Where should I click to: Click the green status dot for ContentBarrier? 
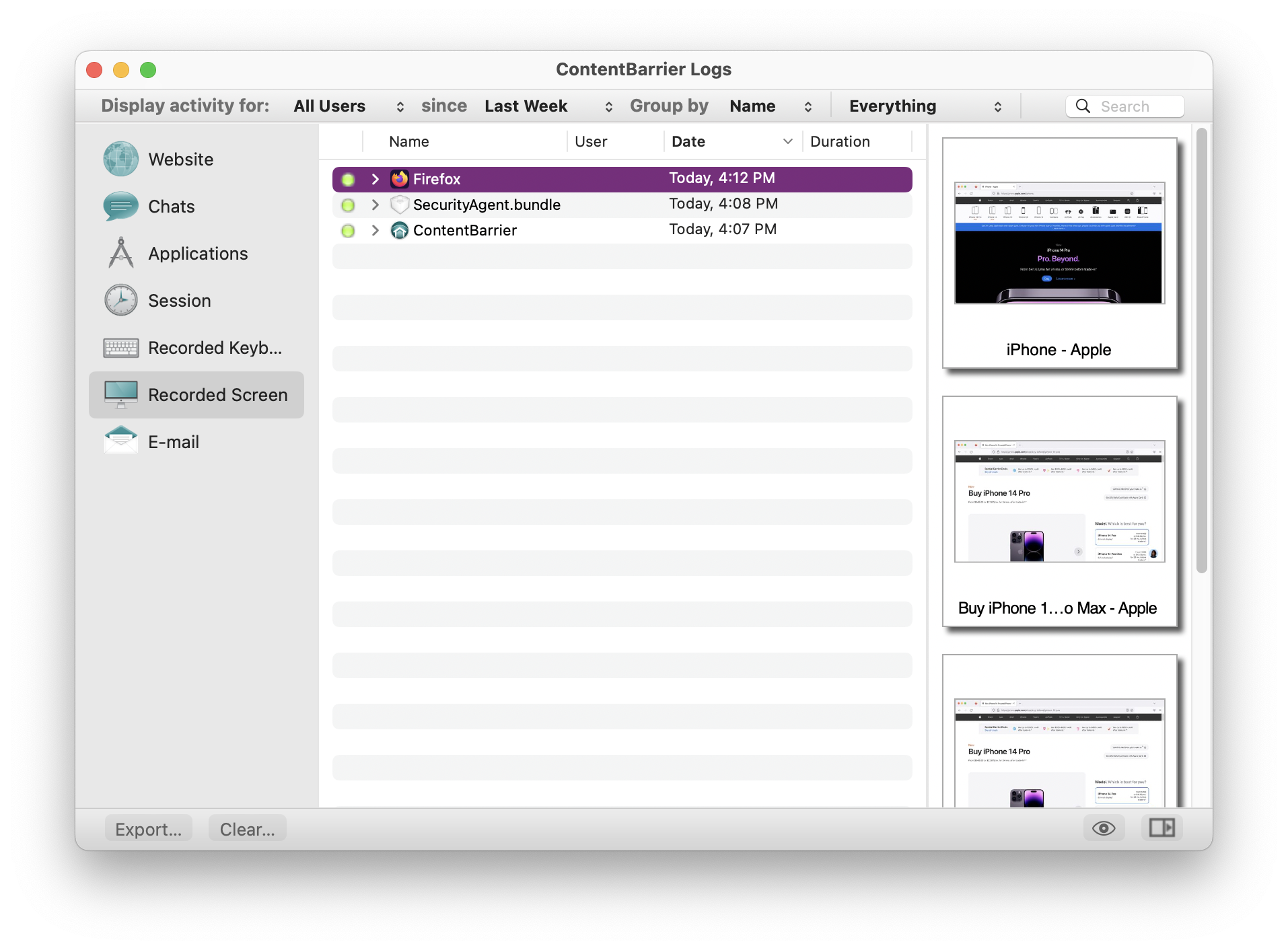(348, 231)
